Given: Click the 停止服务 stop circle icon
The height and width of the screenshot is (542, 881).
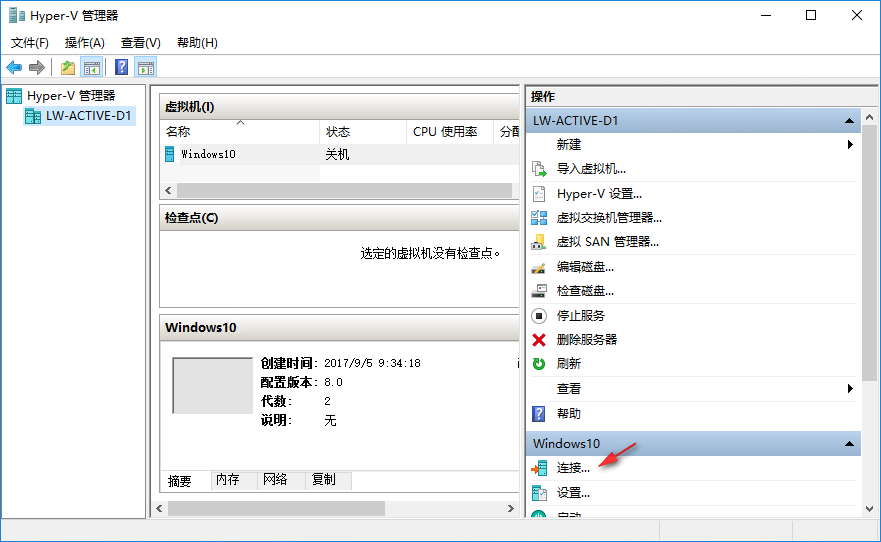Looking at the screenshot, I should point(539,316).
